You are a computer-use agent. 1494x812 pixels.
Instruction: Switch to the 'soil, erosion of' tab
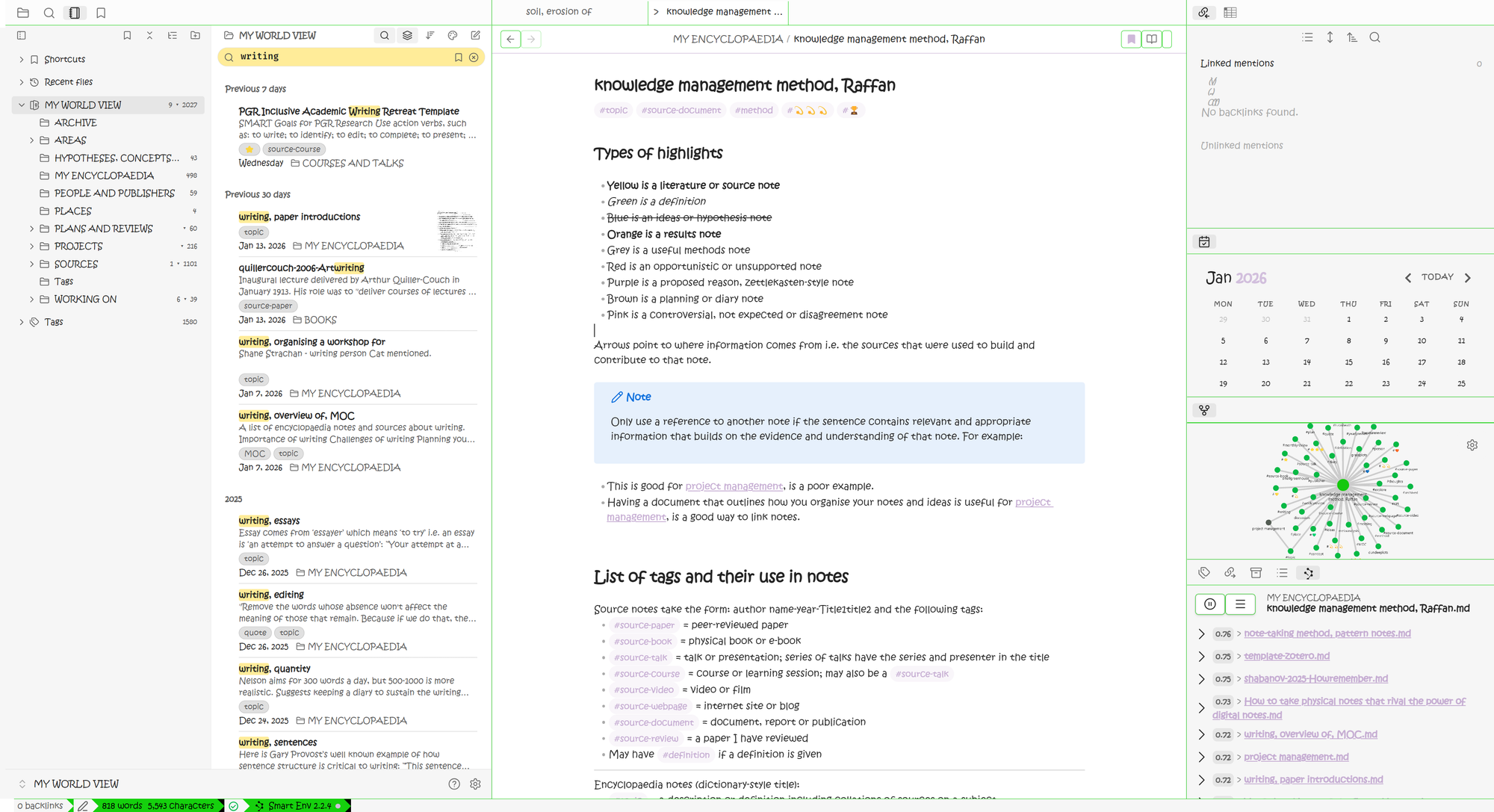pos(559,12)
